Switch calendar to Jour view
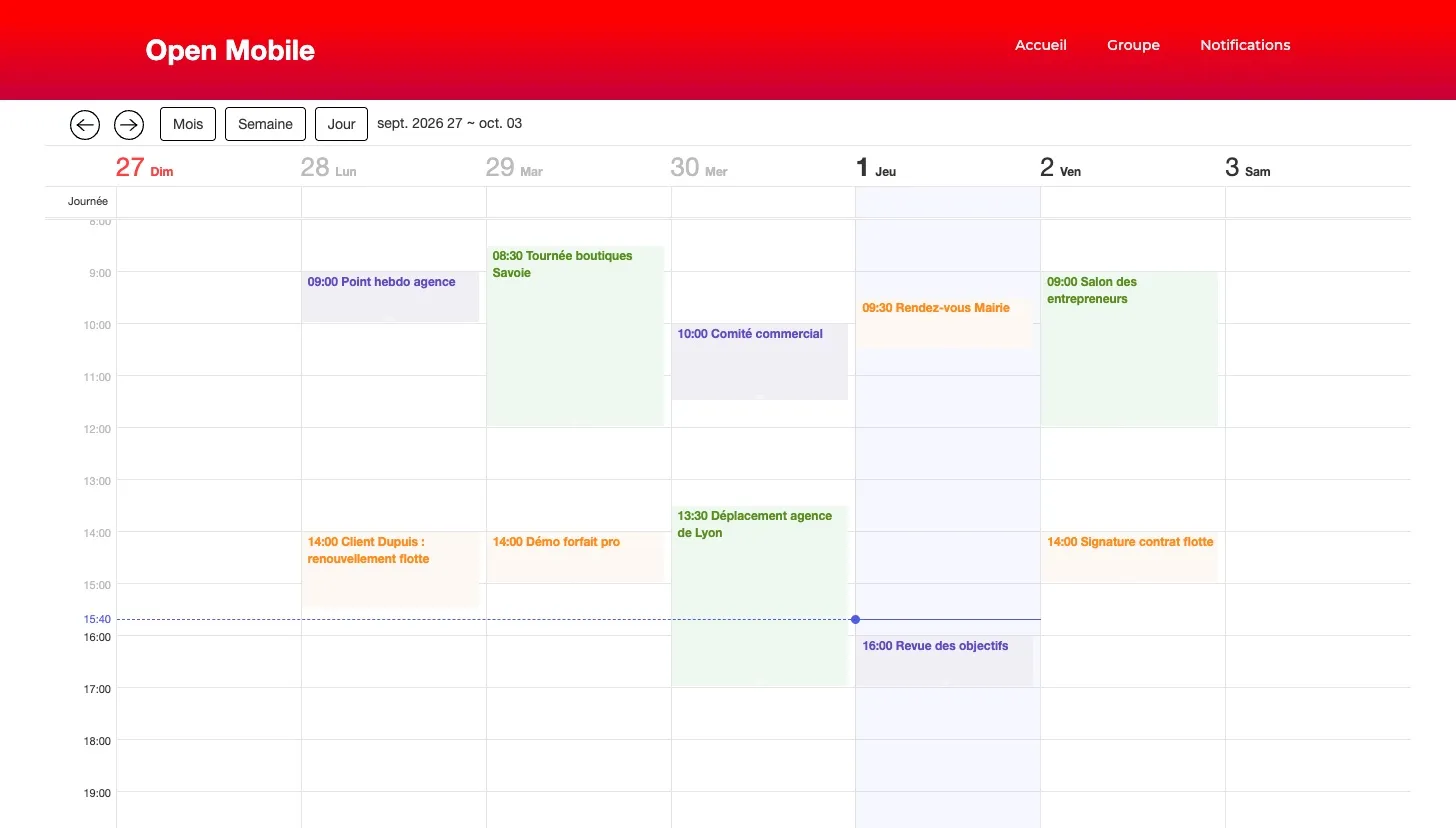The width and height of the screenshot is (1456, 828). point(341,124)
